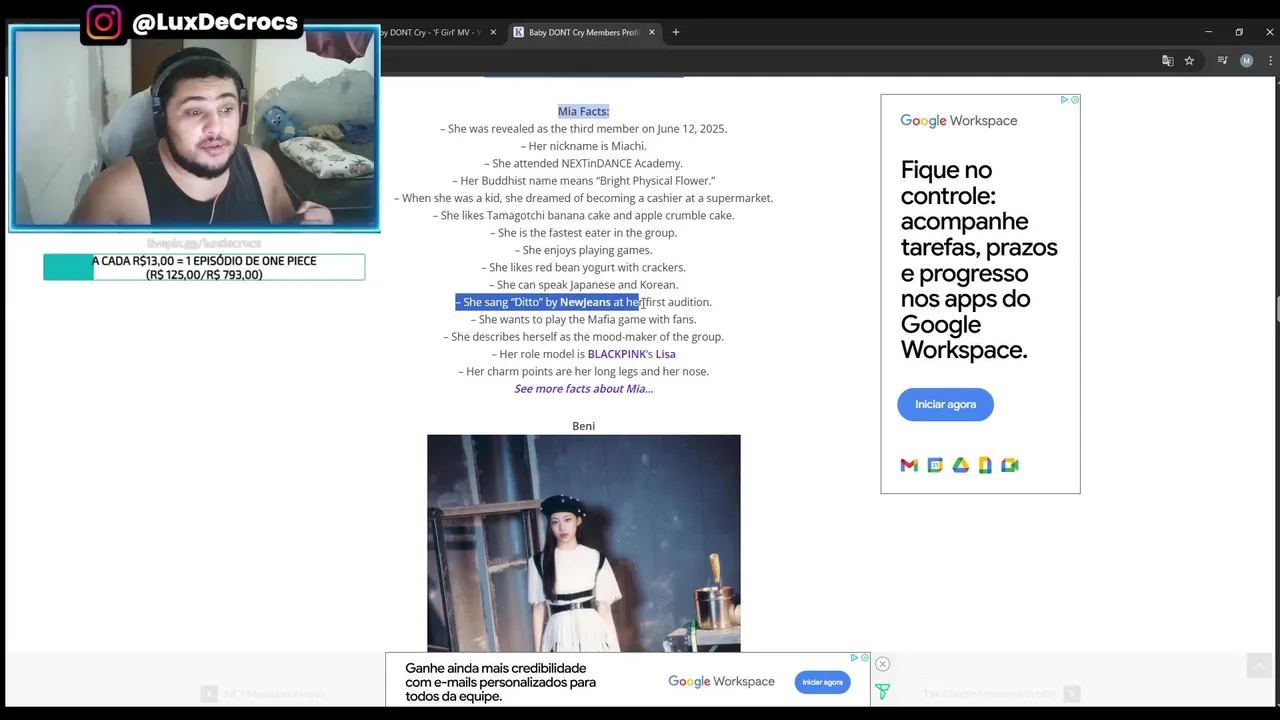This screenshot has width=1280, height=720.
Task: Click the Beni member photo
Action: pyautogui.click(x=584, y=543)
